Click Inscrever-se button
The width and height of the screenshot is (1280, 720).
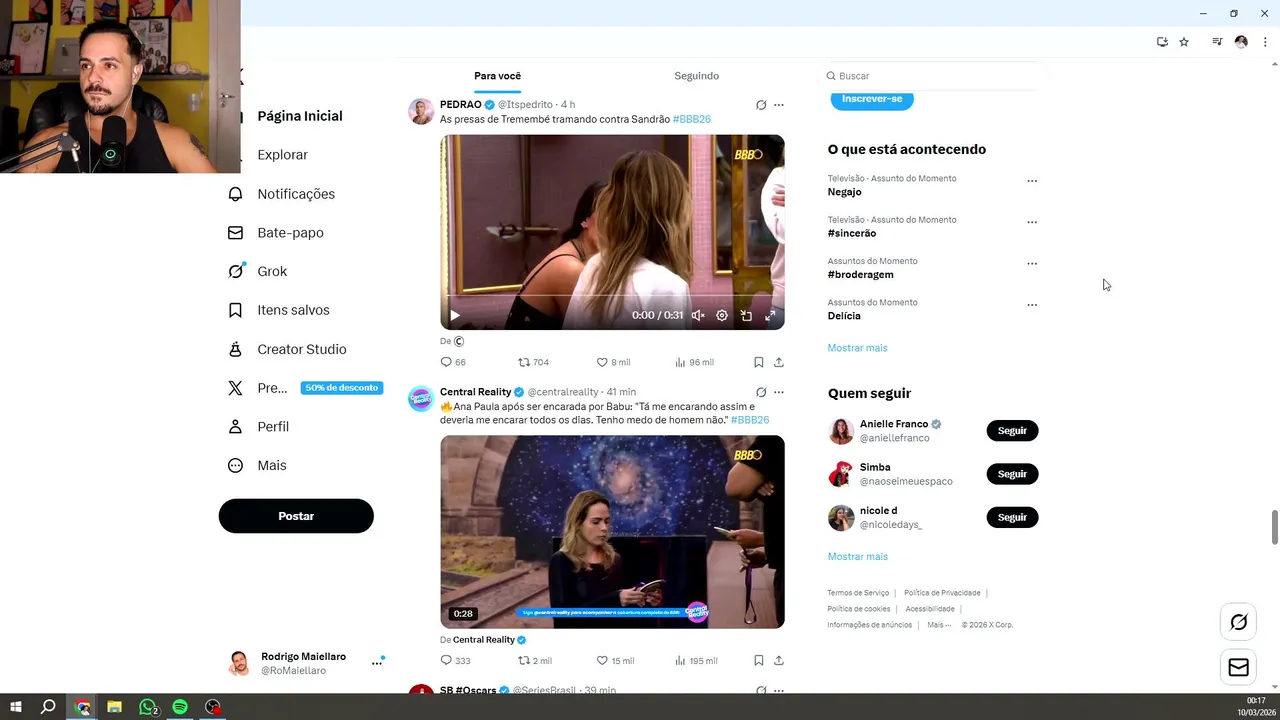point(872,99)
